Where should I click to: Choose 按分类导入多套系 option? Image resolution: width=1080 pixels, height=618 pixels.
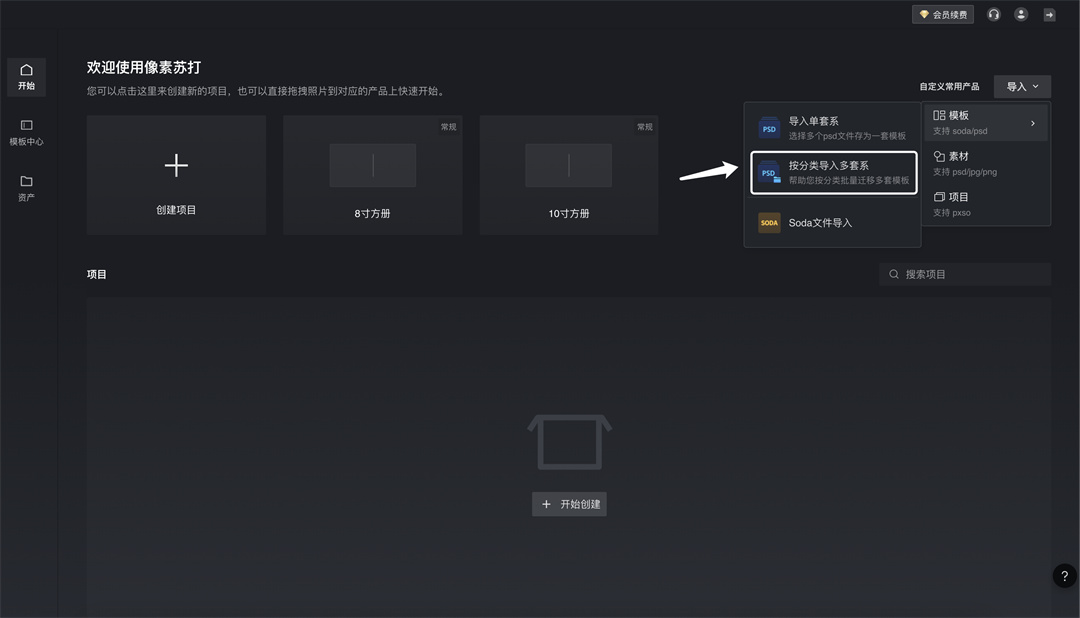(x=833, y=172)
